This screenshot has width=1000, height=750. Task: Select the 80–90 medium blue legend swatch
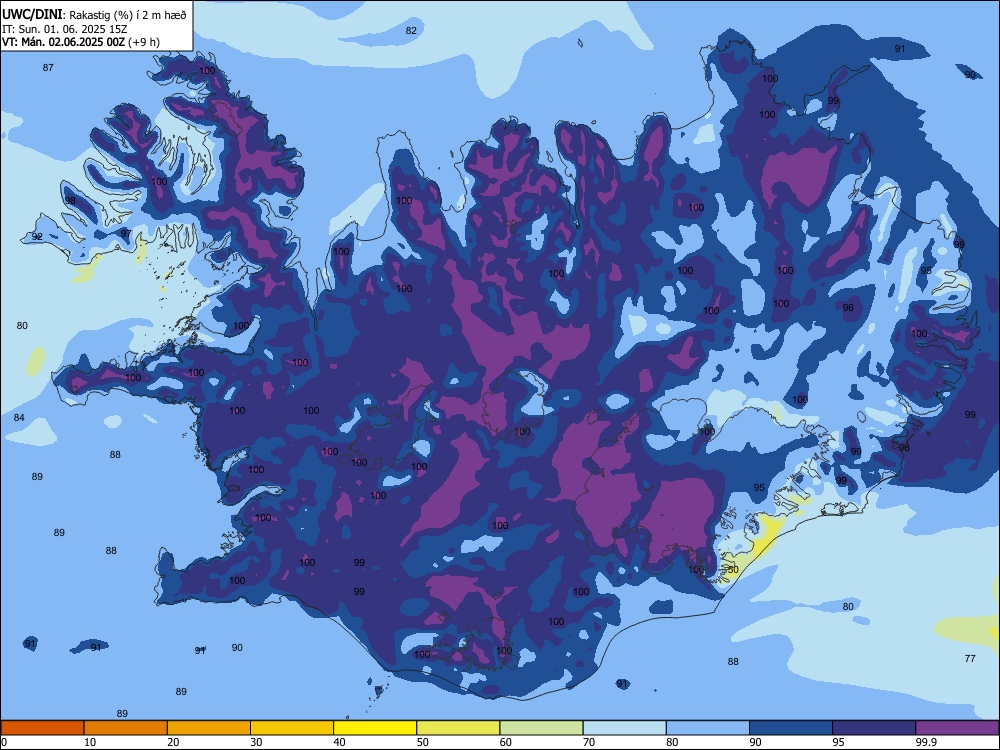[x=707, y=728]
